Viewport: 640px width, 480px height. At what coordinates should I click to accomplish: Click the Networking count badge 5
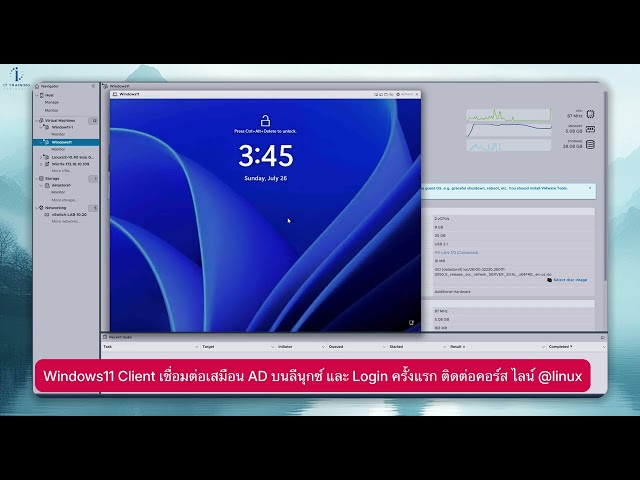[x=93, y=208]
